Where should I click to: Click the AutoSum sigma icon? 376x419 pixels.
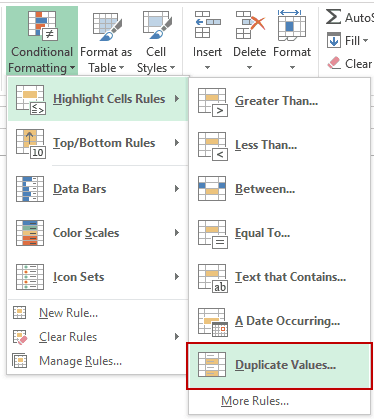click(x=333, y=17)
